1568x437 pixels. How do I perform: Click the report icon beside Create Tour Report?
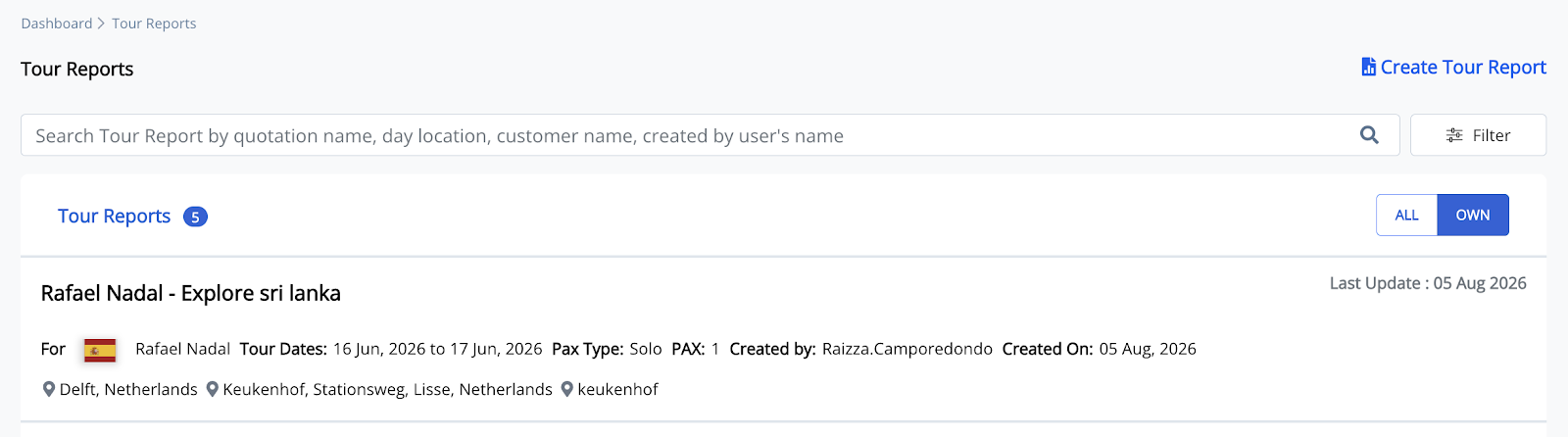coord(1368,67)
